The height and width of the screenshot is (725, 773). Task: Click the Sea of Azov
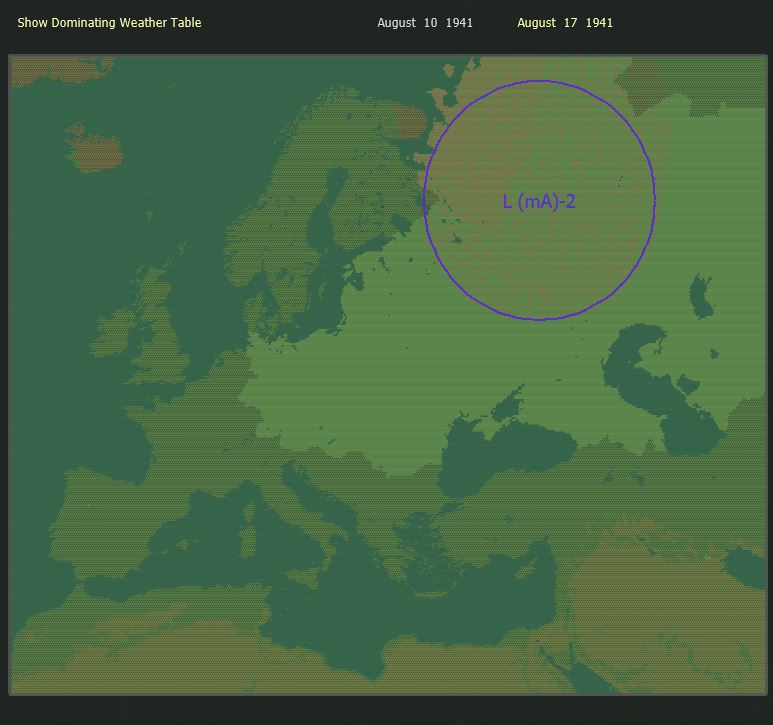click(x=508, y=402)
